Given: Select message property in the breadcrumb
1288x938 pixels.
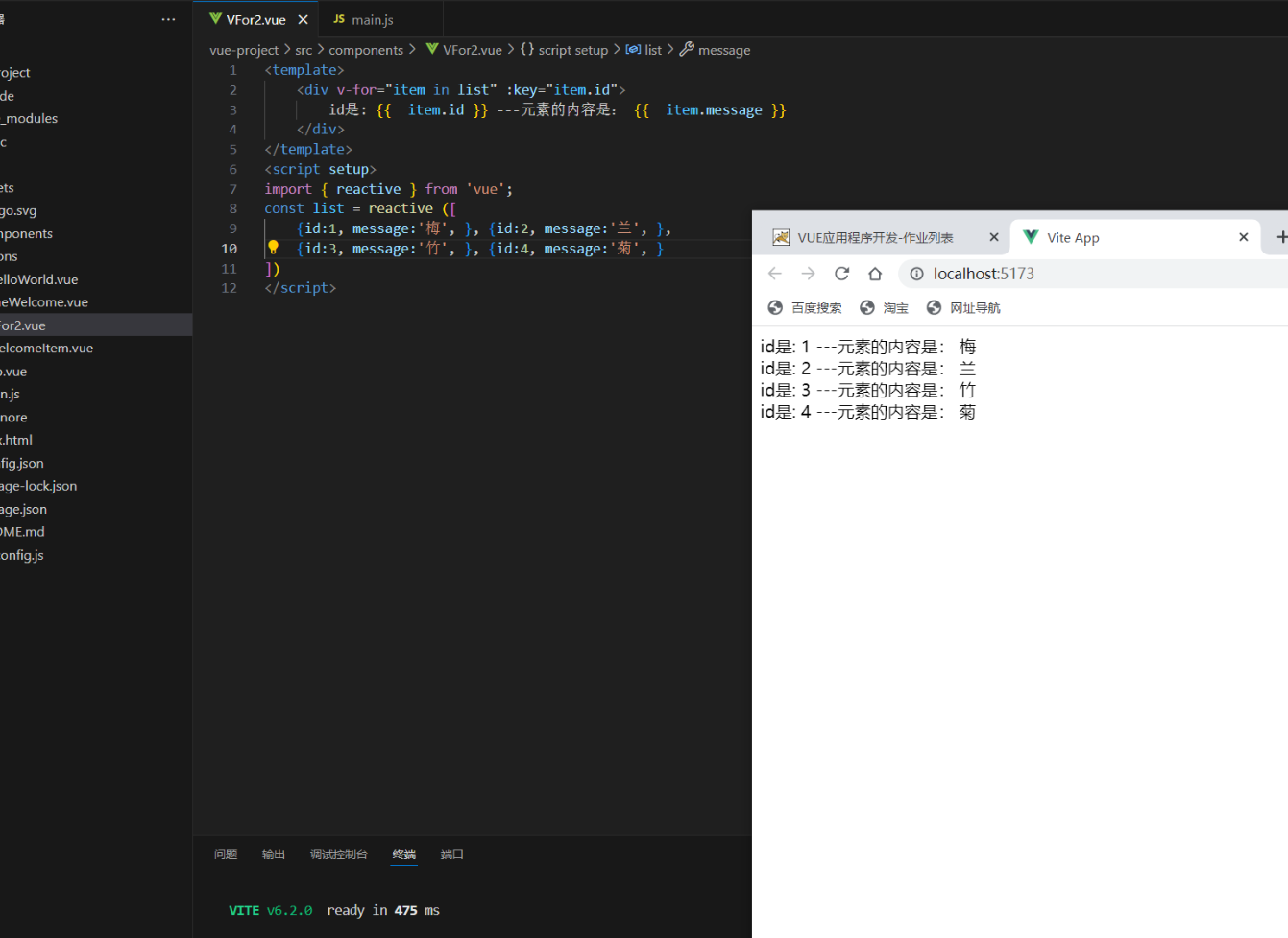Looking at the screenshot, I should [724, 50].
